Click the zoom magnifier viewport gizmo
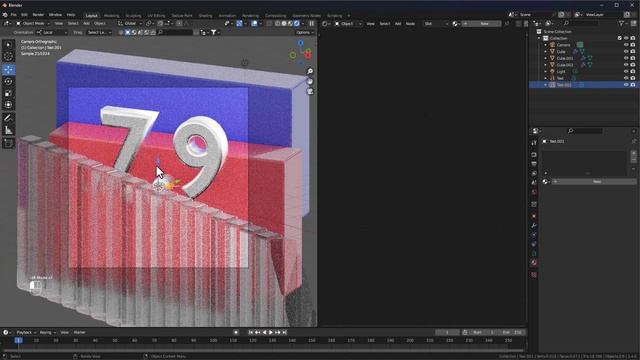The width and height of the screenshot is (640, 360). pyautogui.click(x=310, y=71)
